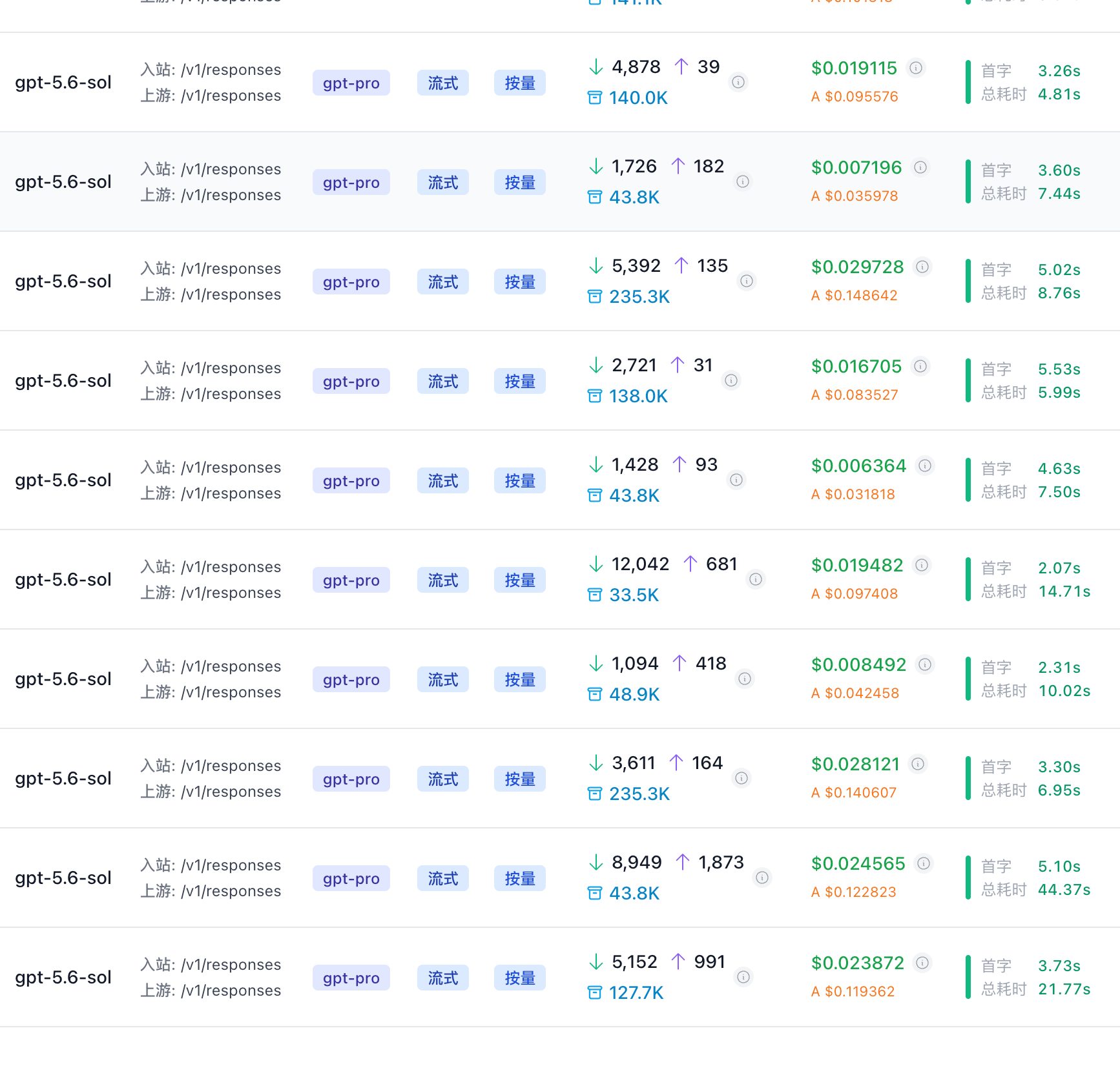Image resolution: width=1120 pixels, height=1068 pixels.
Task: Click the gpt-pro tag in the 12,042 row
Action: point(351,580)
